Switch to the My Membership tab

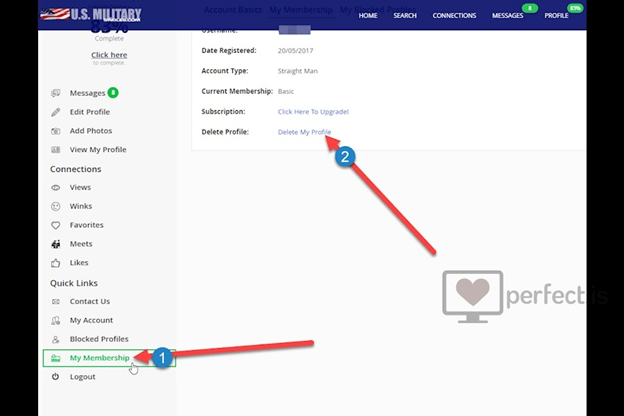(301, 10)
